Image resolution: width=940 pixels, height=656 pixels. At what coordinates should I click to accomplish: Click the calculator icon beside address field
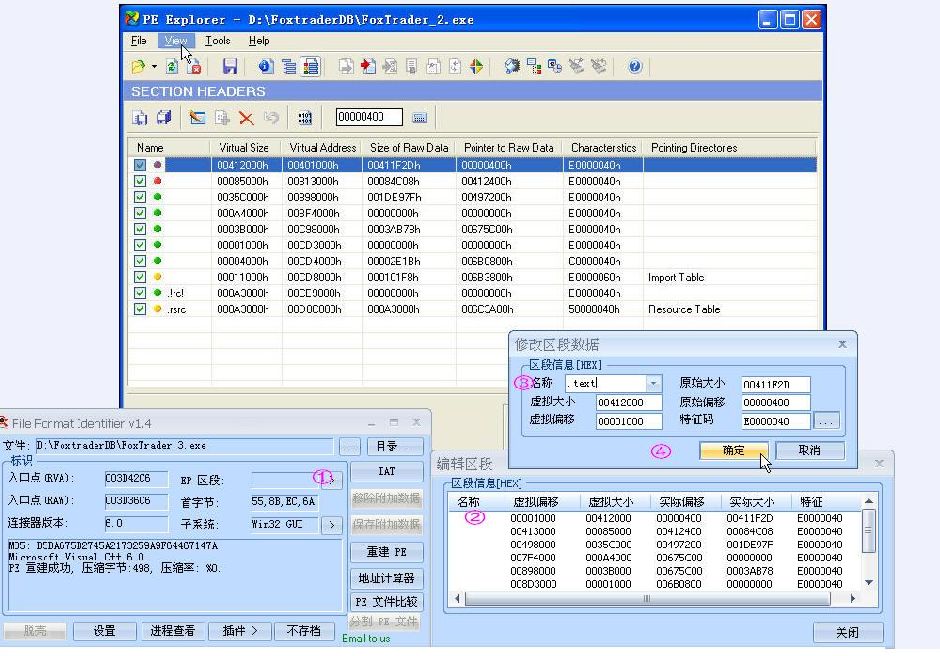click(420, 118)
